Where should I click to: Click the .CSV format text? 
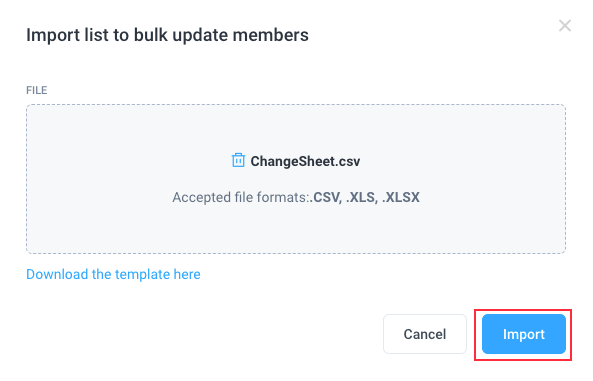point(326,197)
